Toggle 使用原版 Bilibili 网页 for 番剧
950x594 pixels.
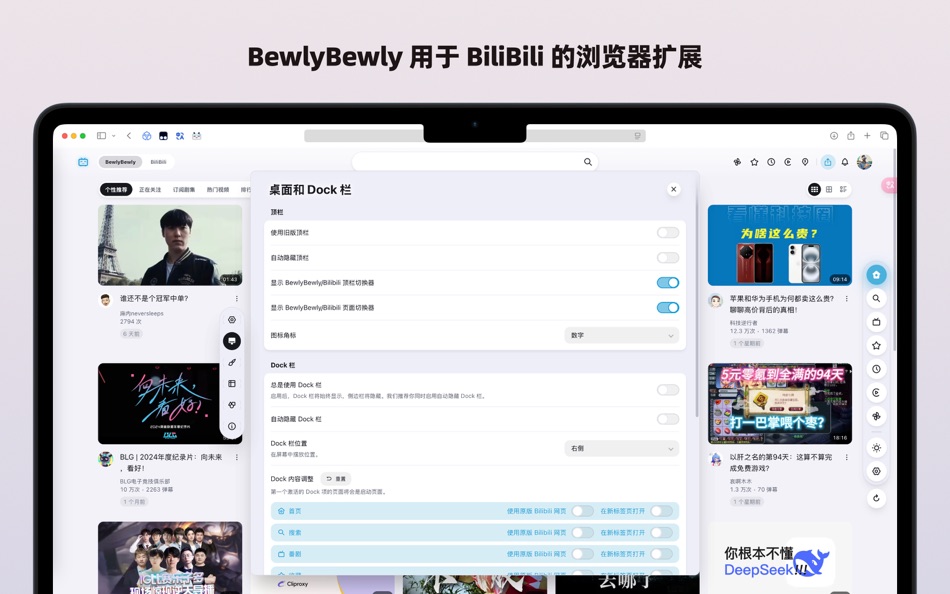582,554
